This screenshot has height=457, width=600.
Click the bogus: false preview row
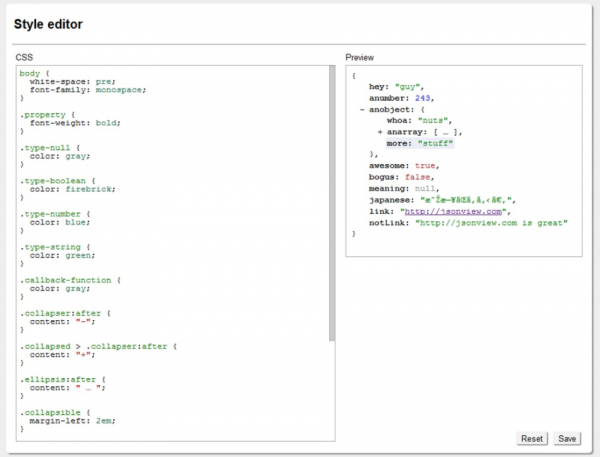coord(401,177)
